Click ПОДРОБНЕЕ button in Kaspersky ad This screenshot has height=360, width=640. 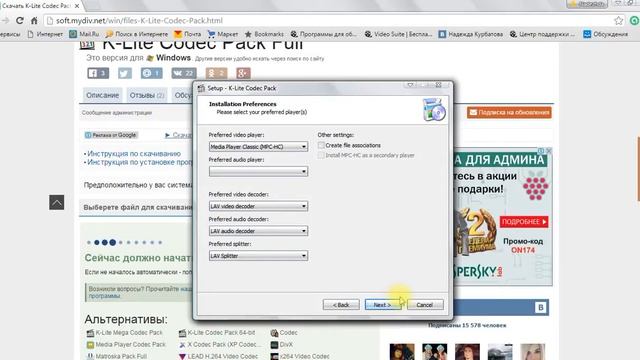(x=524, y=222)
